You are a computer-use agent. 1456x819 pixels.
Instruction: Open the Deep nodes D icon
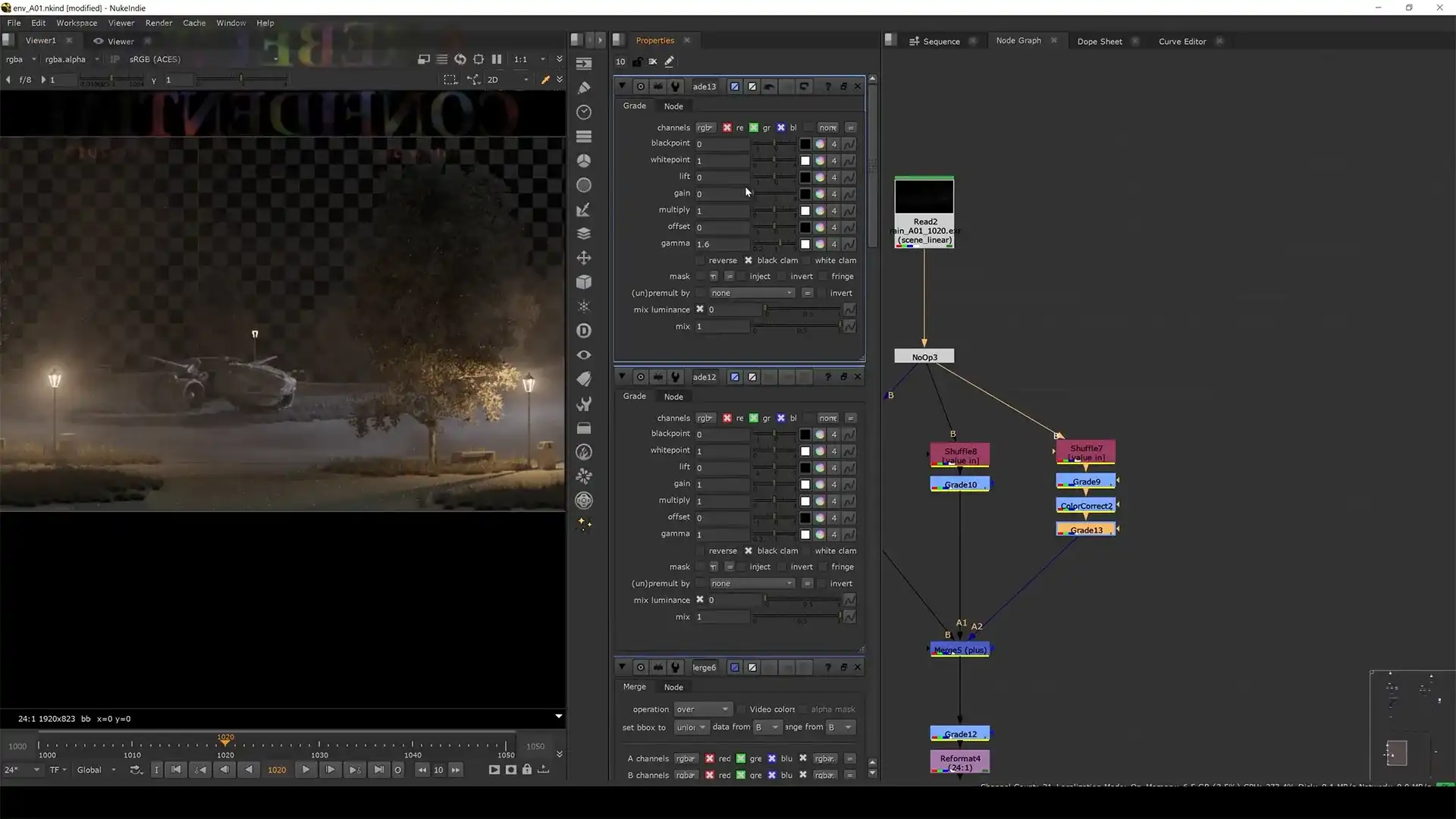click(584, 331)
